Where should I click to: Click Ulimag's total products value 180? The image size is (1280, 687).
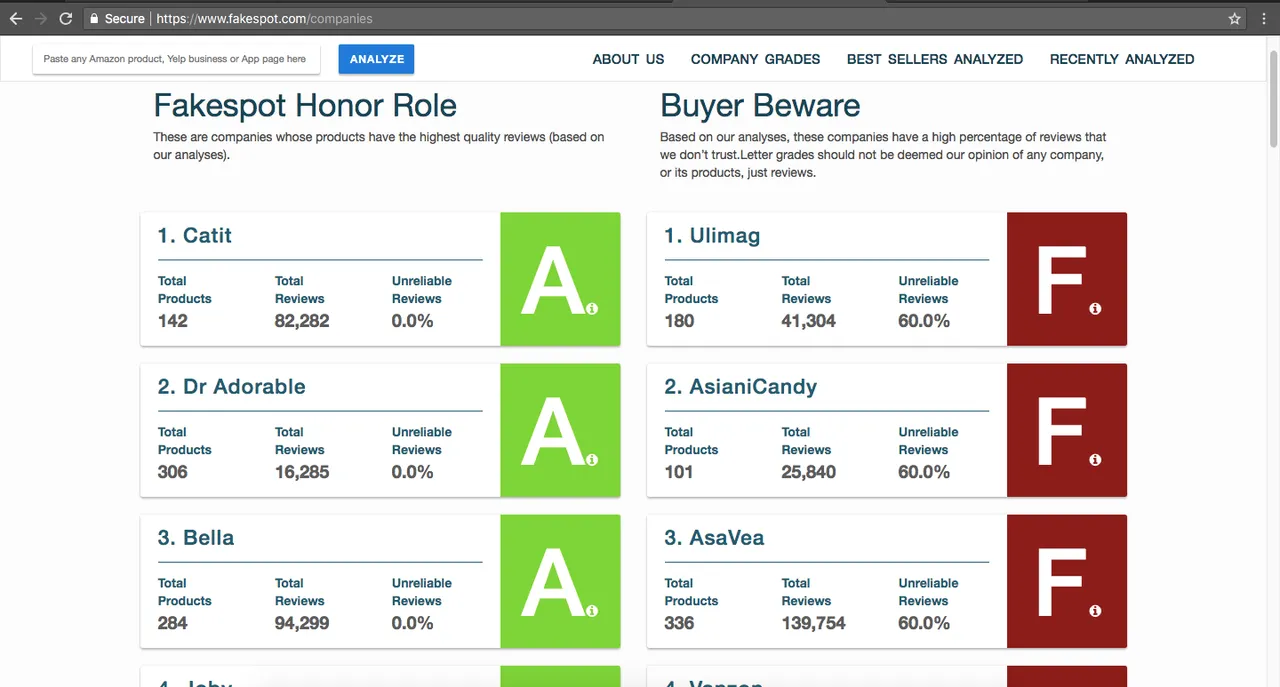(x=679, y=321)
